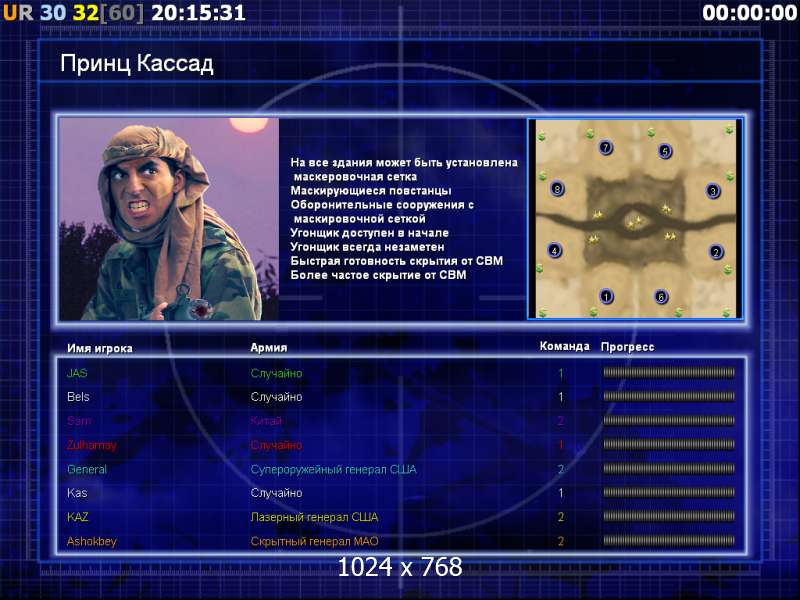
Task: Click 'Маскирующиеся повстанцы' ability line
Action: (371, 191)
